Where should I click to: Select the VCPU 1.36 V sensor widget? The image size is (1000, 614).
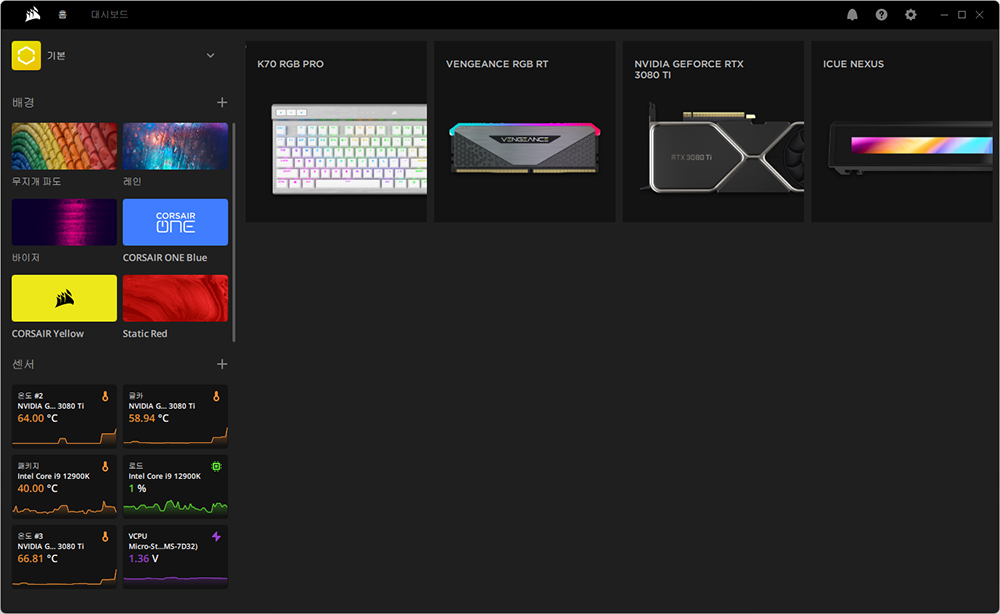175,556
